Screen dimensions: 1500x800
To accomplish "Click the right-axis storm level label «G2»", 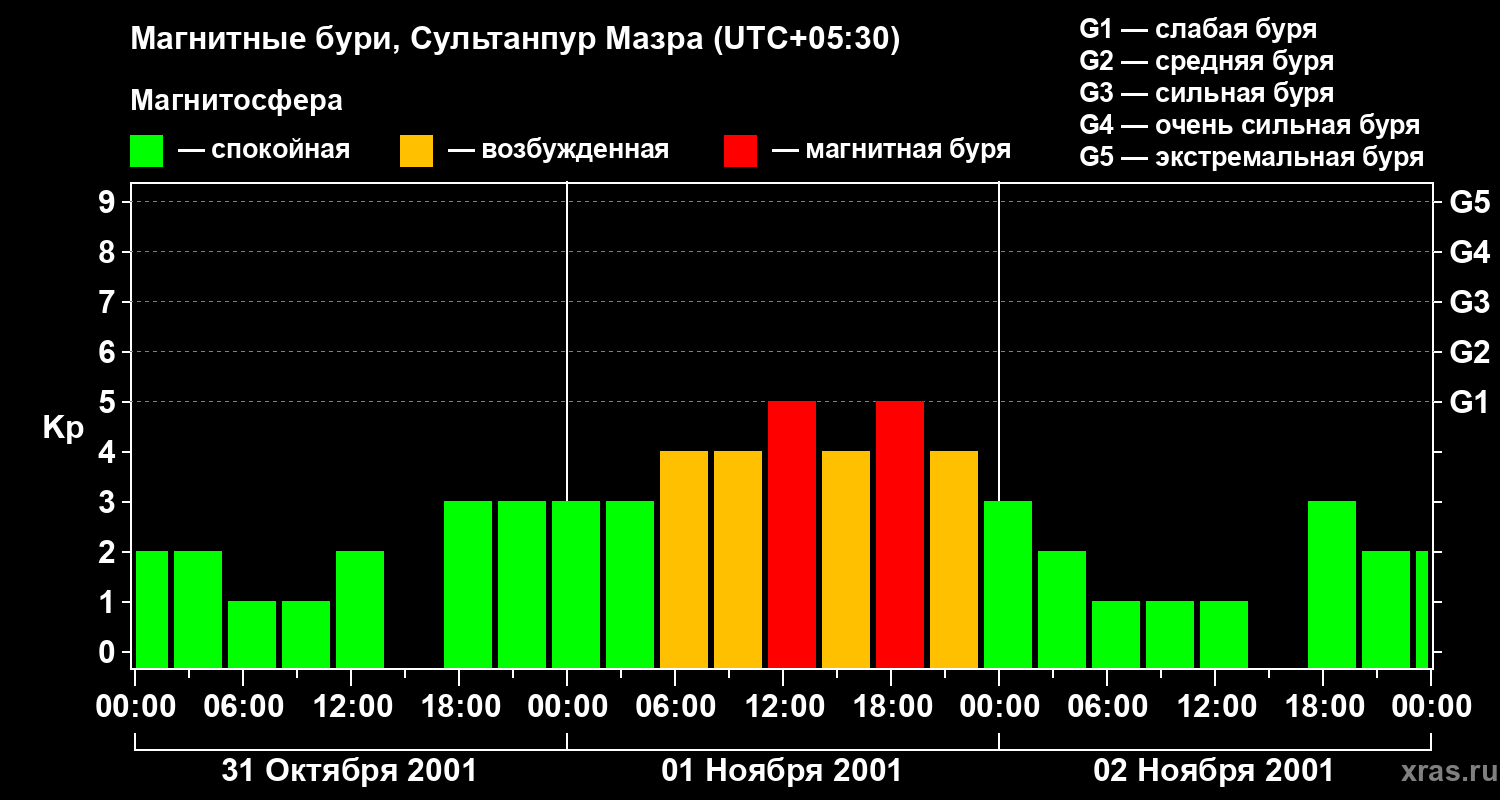I will click(x=1469, y=352).
